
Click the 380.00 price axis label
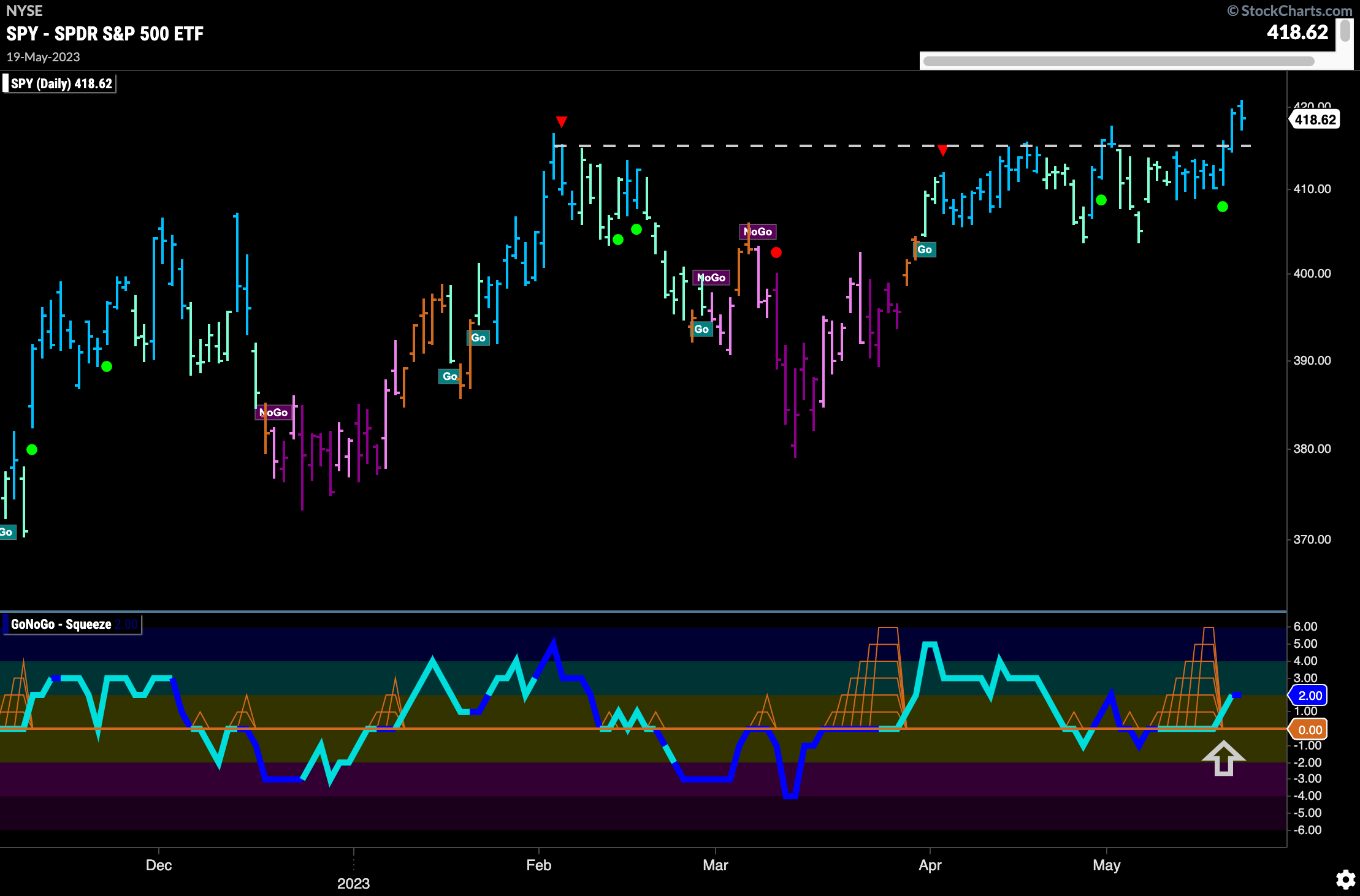pos(1312,449)
